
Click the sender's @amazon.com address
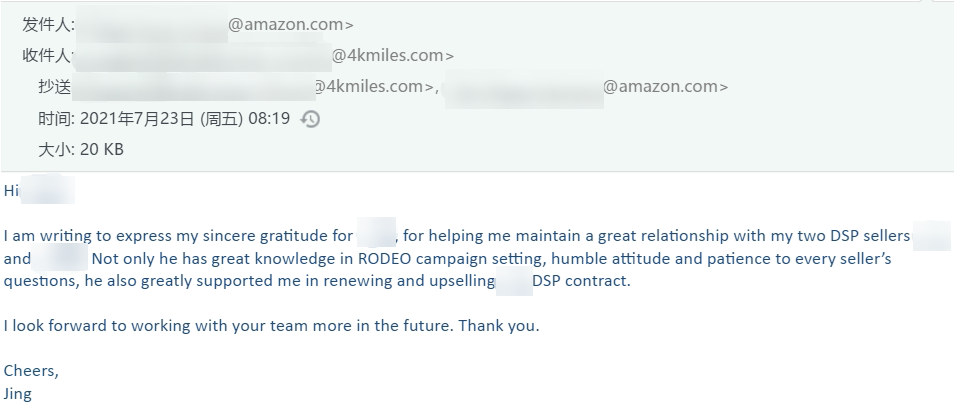(x=290, y=25)
